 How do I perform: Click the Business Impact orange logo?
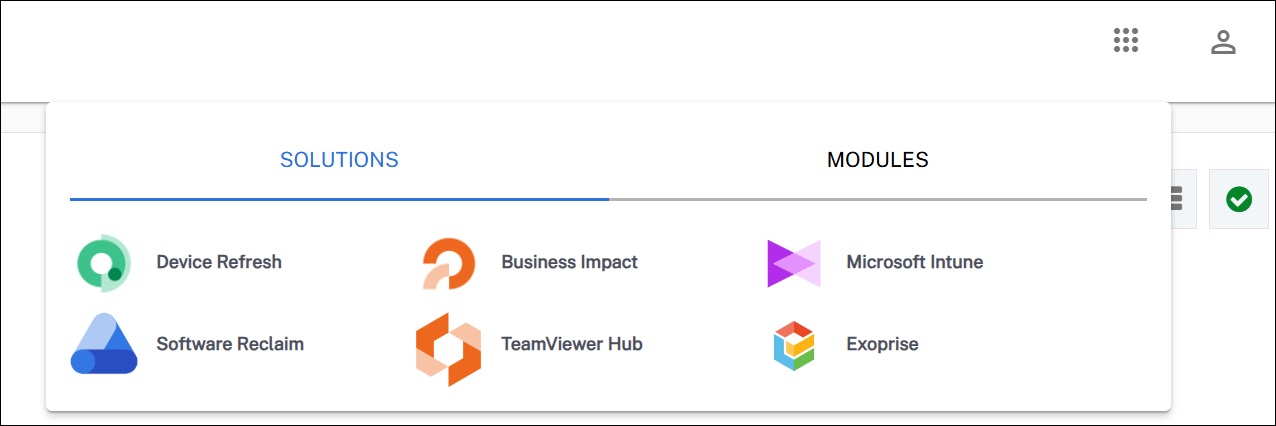click(448, 263)
